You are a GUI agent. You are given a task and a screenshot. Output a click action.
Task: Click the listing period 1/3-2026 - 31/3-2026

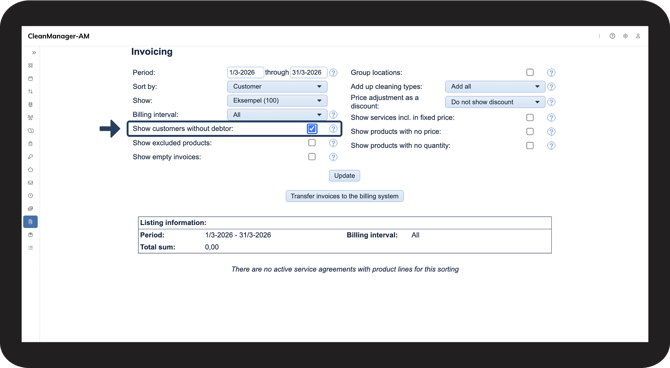coord(238,235)
